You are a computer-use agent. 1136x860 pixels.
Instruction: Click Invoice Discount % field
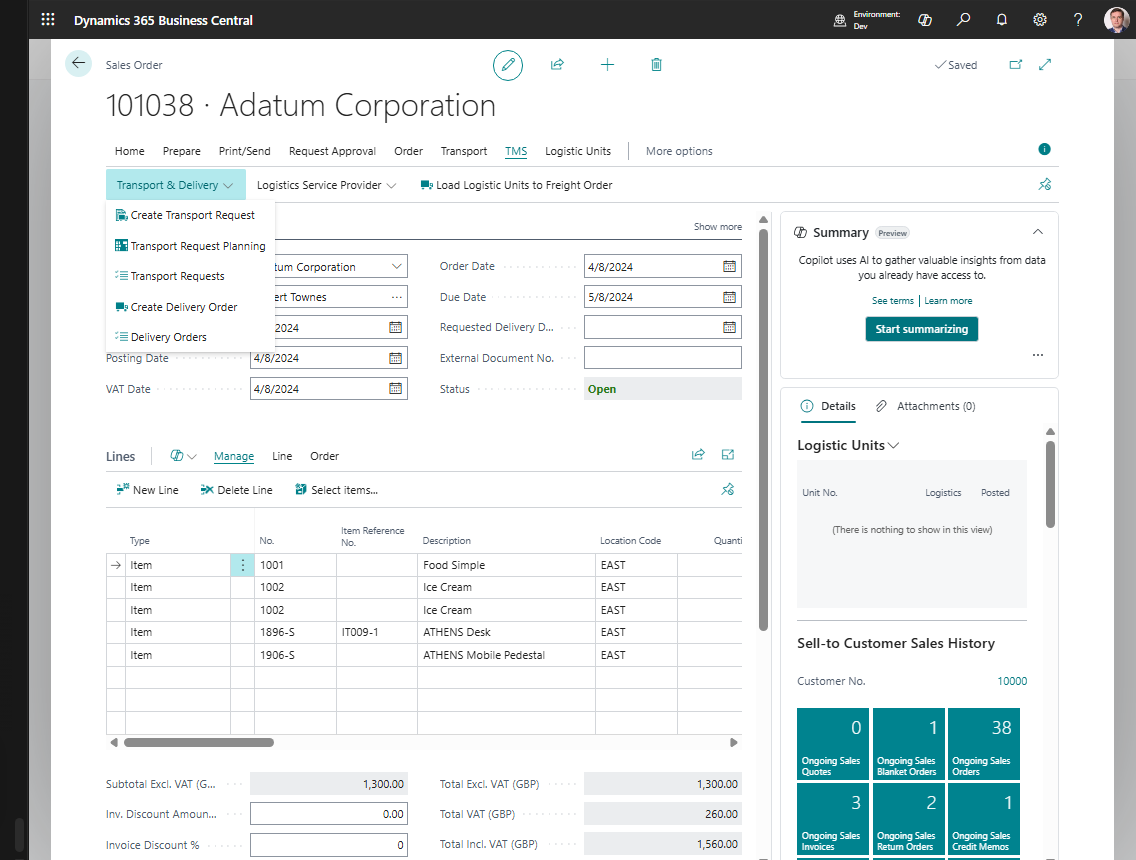328,845
